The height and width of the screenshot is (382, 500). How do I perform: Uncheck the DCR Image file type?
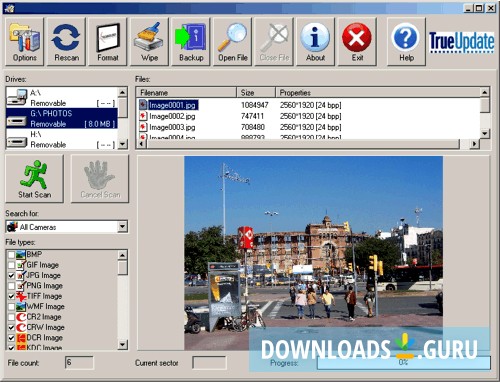(x=11, y=338)
